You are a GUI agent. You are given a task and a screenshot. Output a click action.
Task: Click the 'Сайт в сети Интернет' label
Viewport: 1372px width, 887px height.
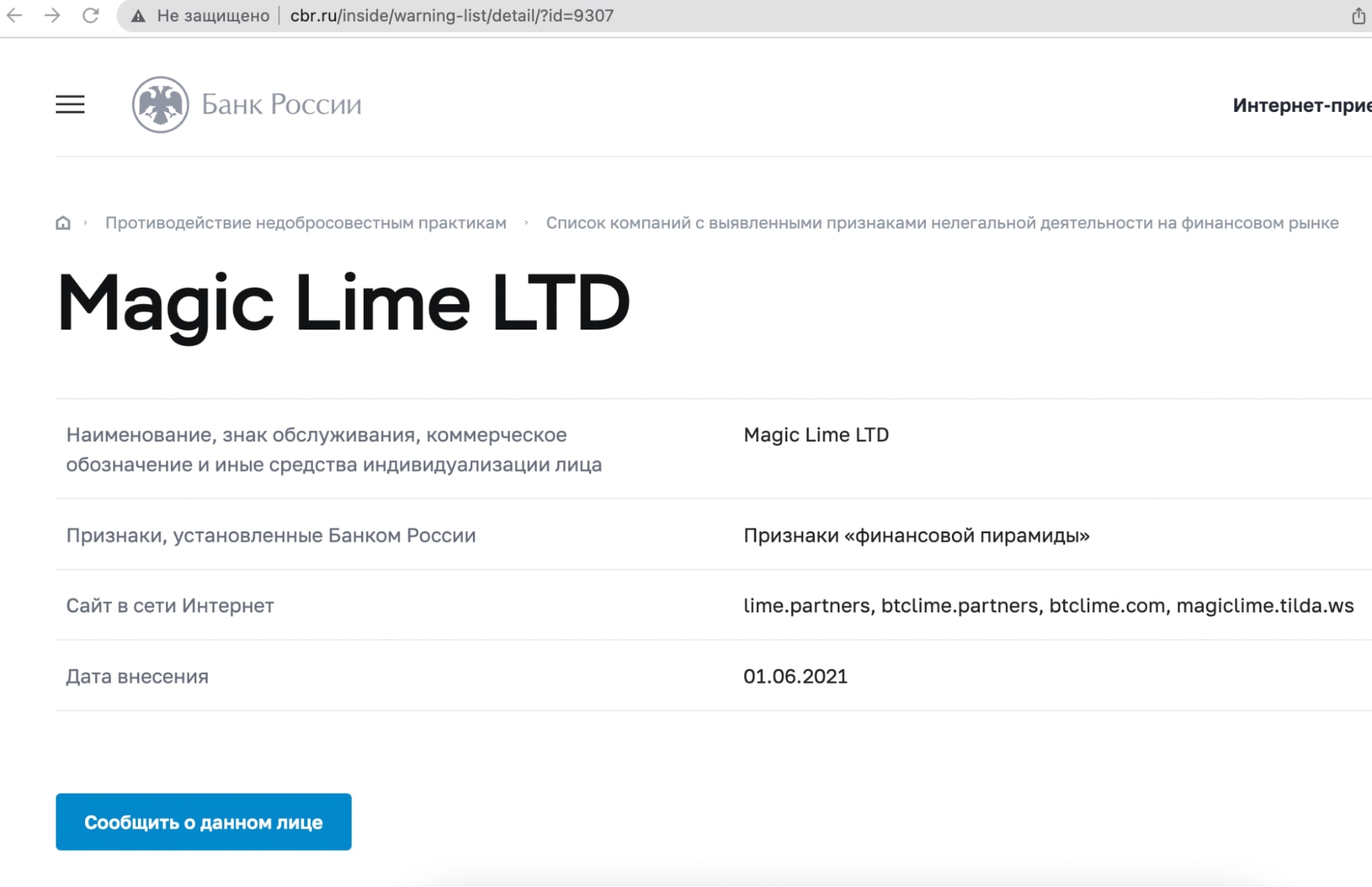click(170, 606)
